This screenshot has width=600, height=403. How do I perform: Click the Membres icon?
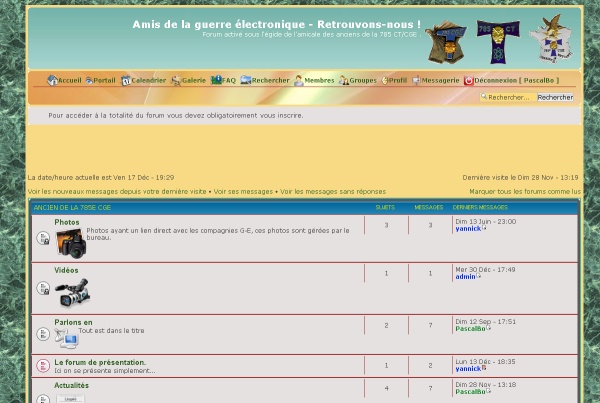[298, 81]
